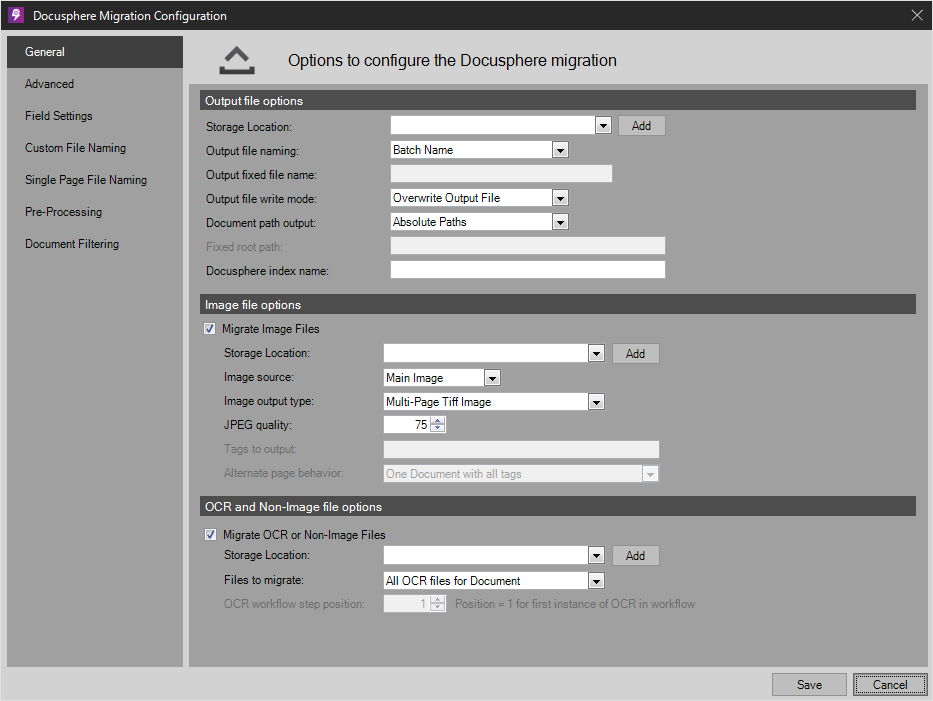Decrease JPEG quality with down arrow
933x701 pixels.
438,428
